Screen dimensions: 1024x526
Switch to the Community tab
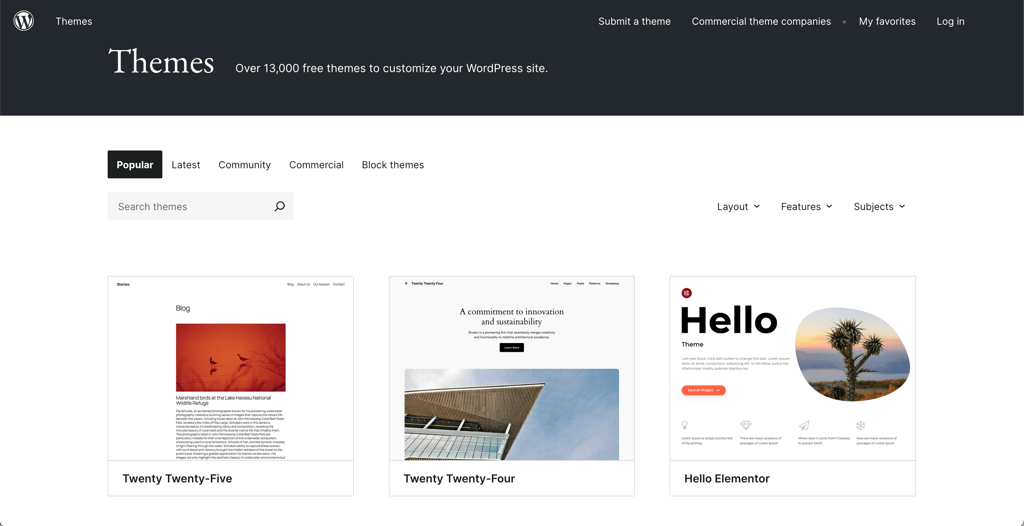point(244,165)
